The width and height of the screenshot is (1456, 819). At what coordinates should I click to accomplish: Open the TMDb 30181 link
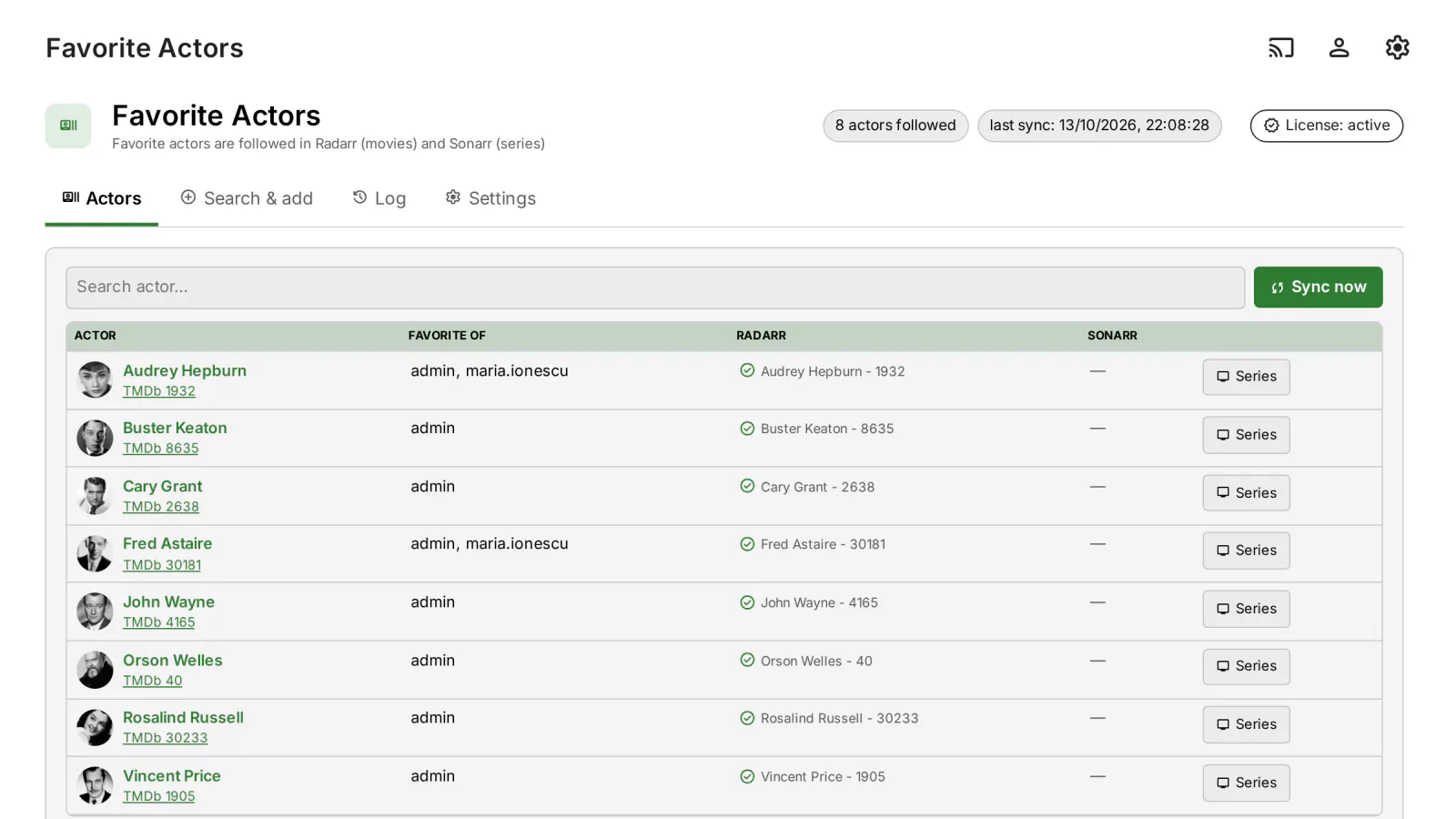[x=162, y=565]
